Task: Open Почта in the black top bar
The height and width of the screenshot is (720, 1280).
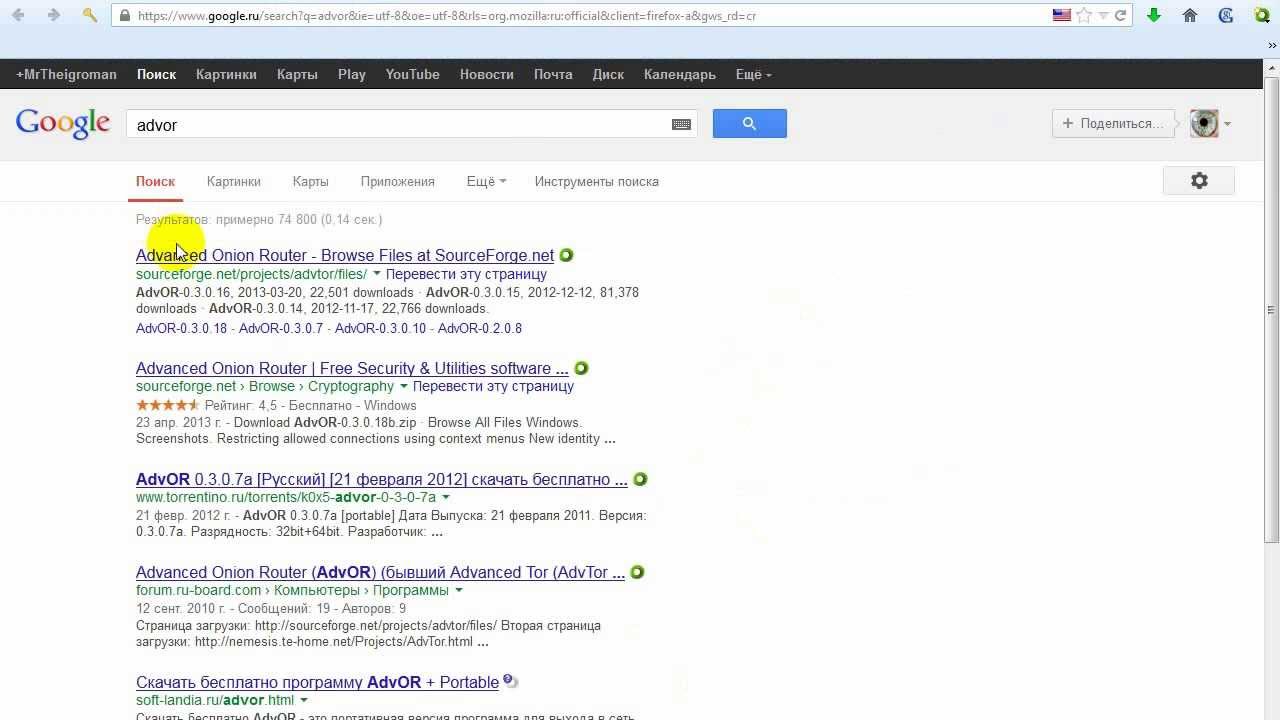Action: (553, 74)
